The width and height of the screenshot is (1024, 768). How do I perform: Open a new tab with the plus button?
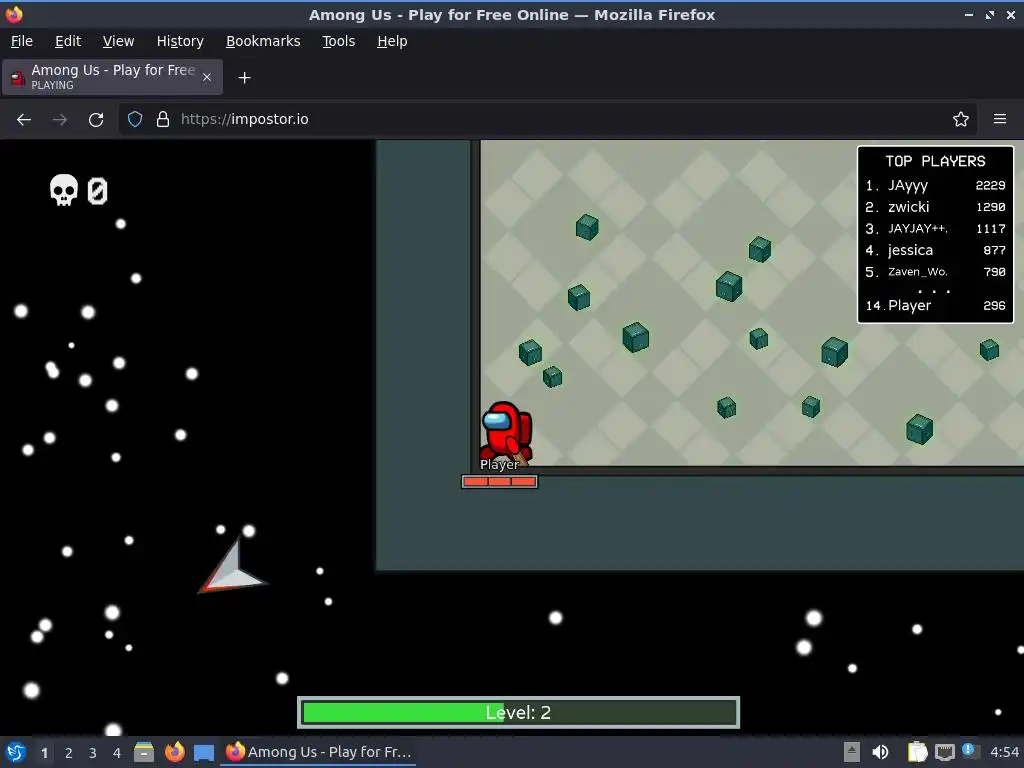[244, 78]
